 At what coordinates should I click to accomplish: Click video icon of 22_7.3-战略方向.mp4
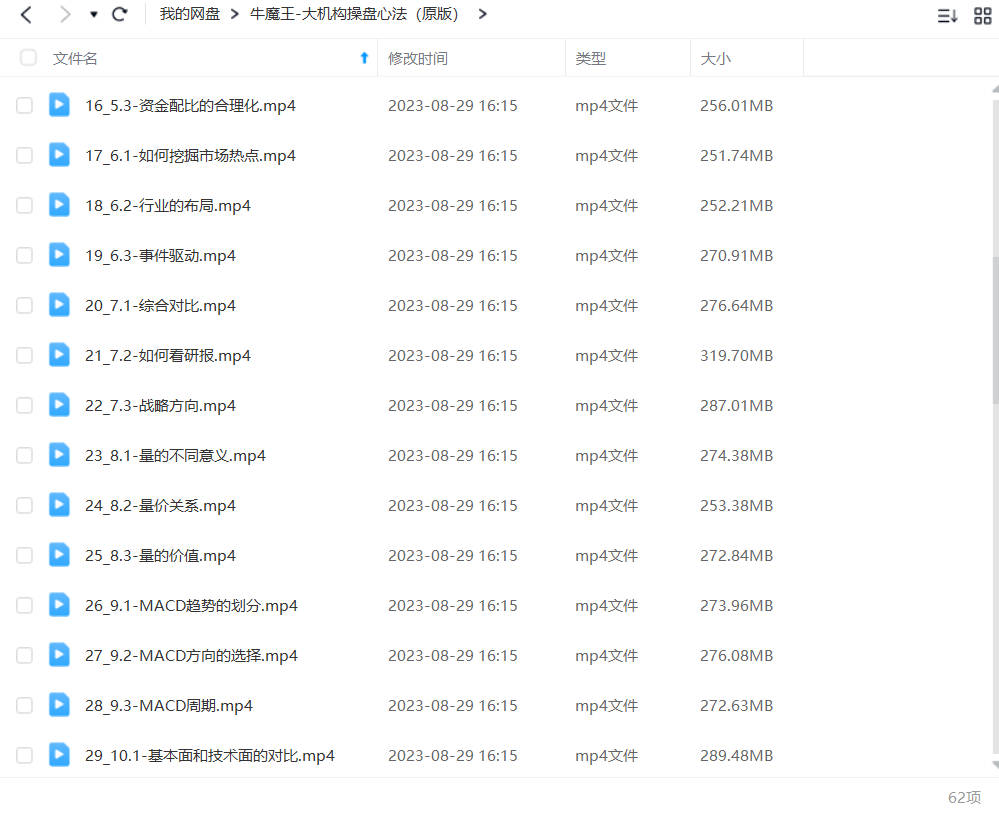(x=59, y=405)
